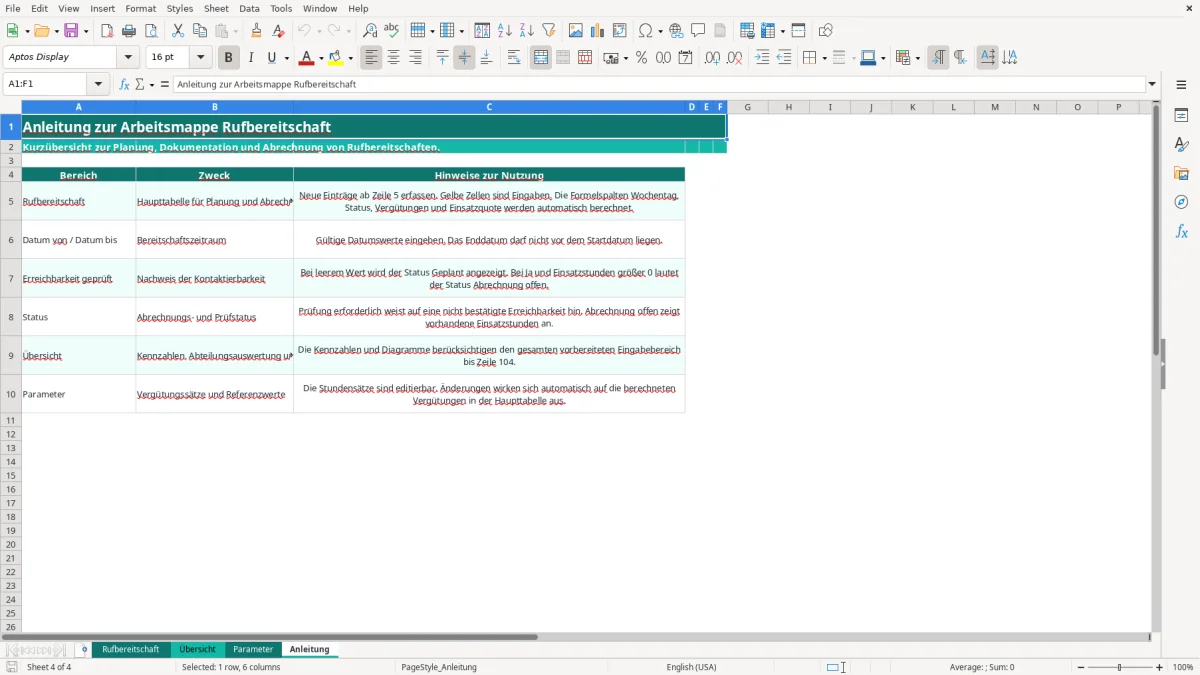Click Export as PDF icon

click(x=107, y=31)
